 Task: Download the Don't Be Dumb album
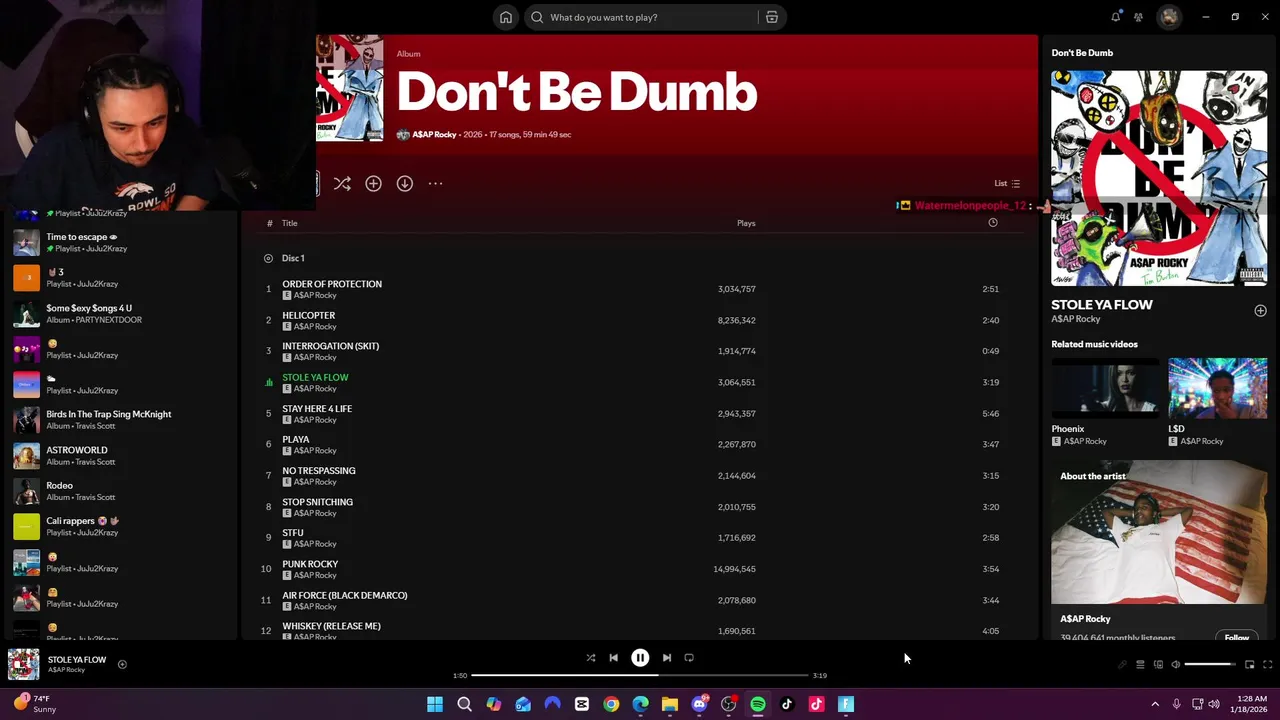pos(404,184)
